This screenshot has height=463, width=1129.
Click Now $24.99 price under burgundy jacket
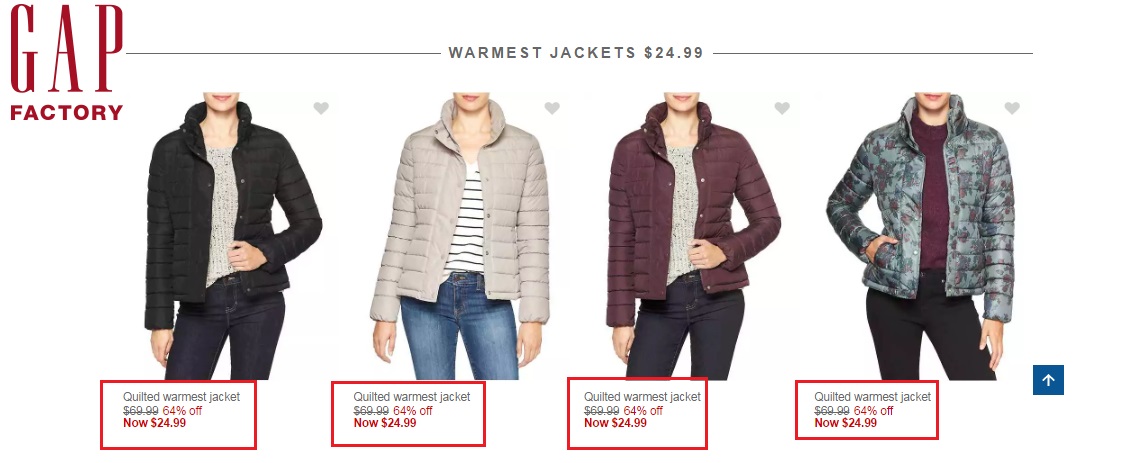tap(616, 423)
